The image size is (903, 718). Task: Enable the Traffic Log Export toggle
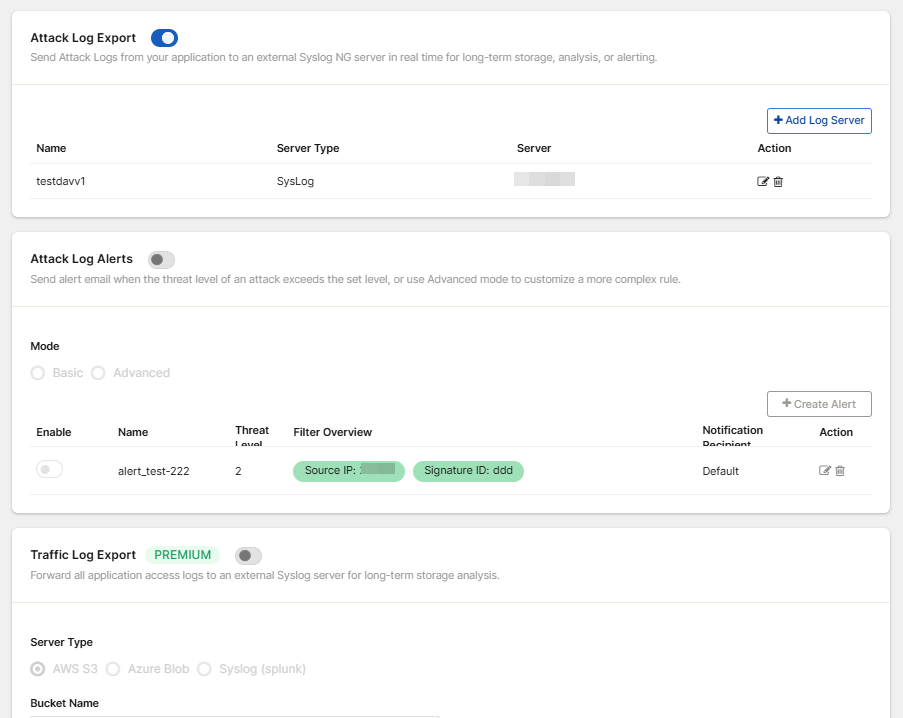(248, 556)
